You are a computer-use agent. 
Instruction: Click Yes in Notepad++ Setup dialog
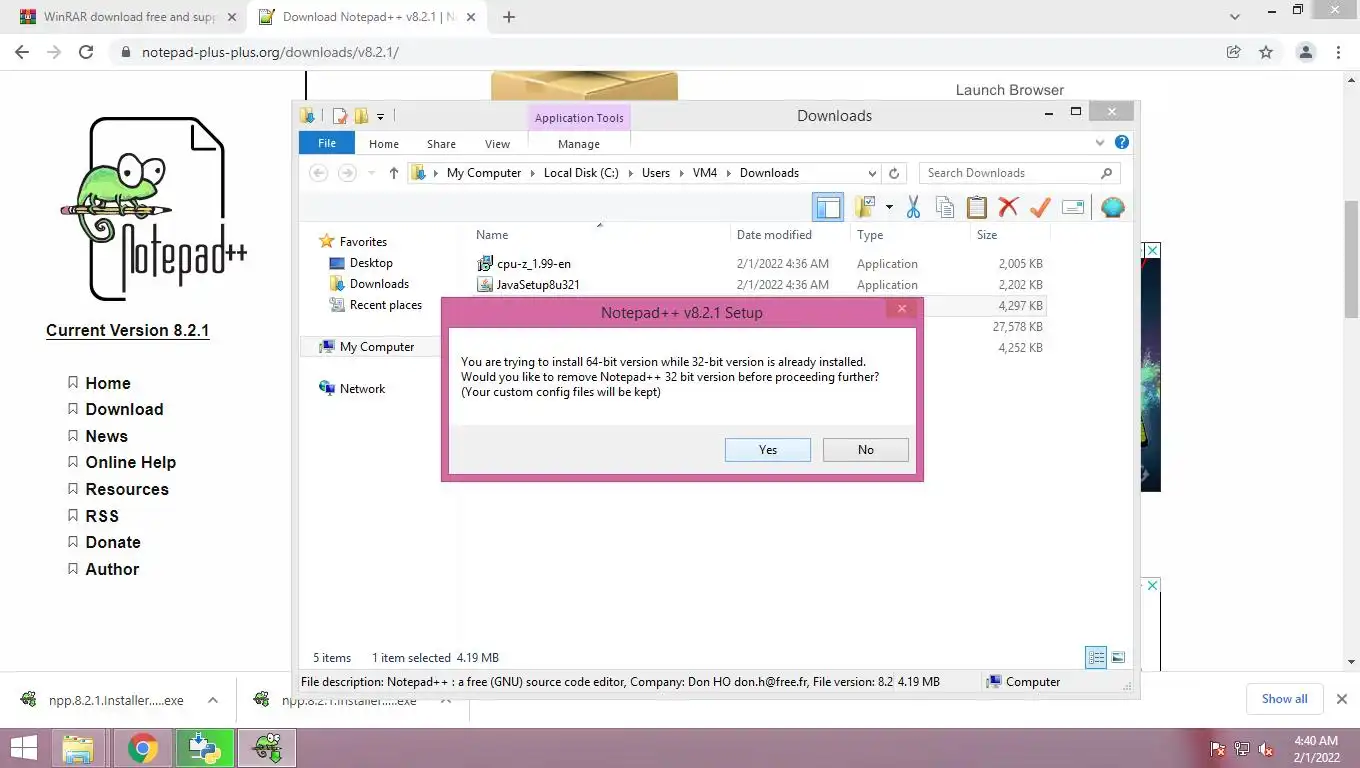pyautogui.click(x=768, y=450)
